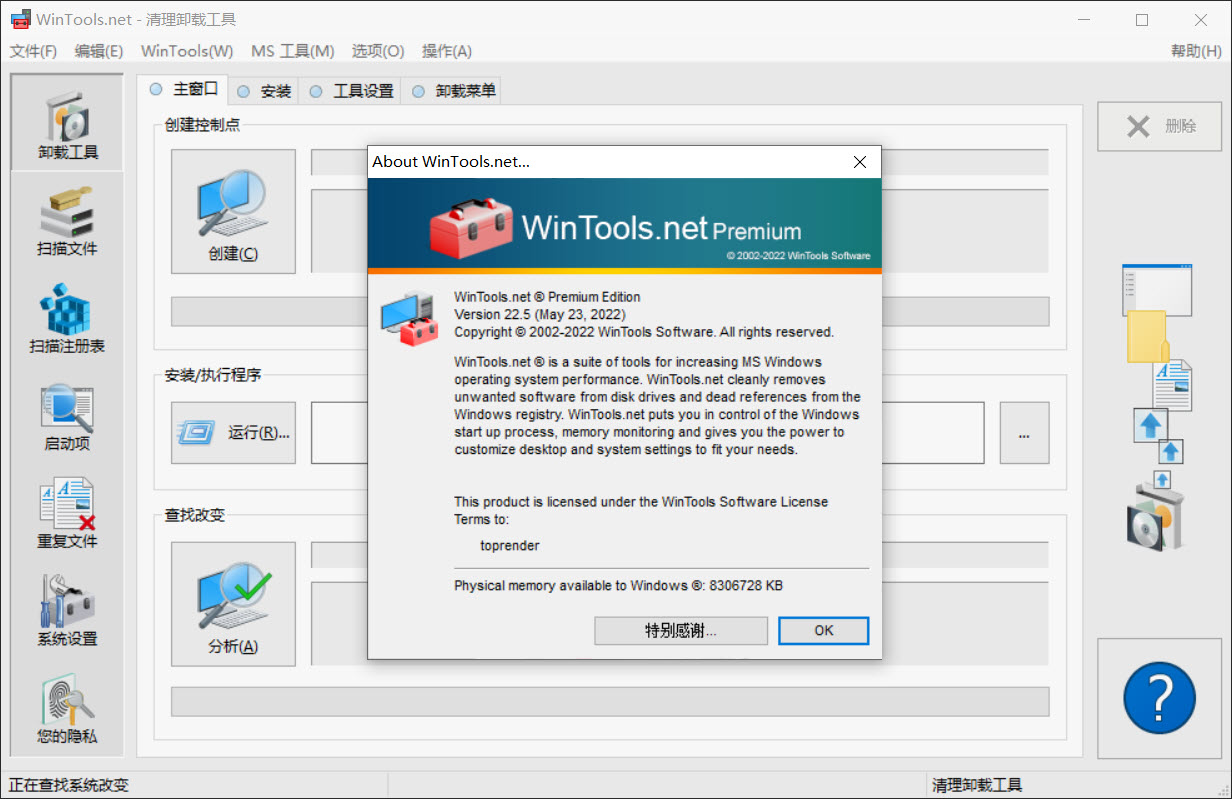The image size is (1232, 799).
Task: Click the program path input field
Action: pos(647,433)
